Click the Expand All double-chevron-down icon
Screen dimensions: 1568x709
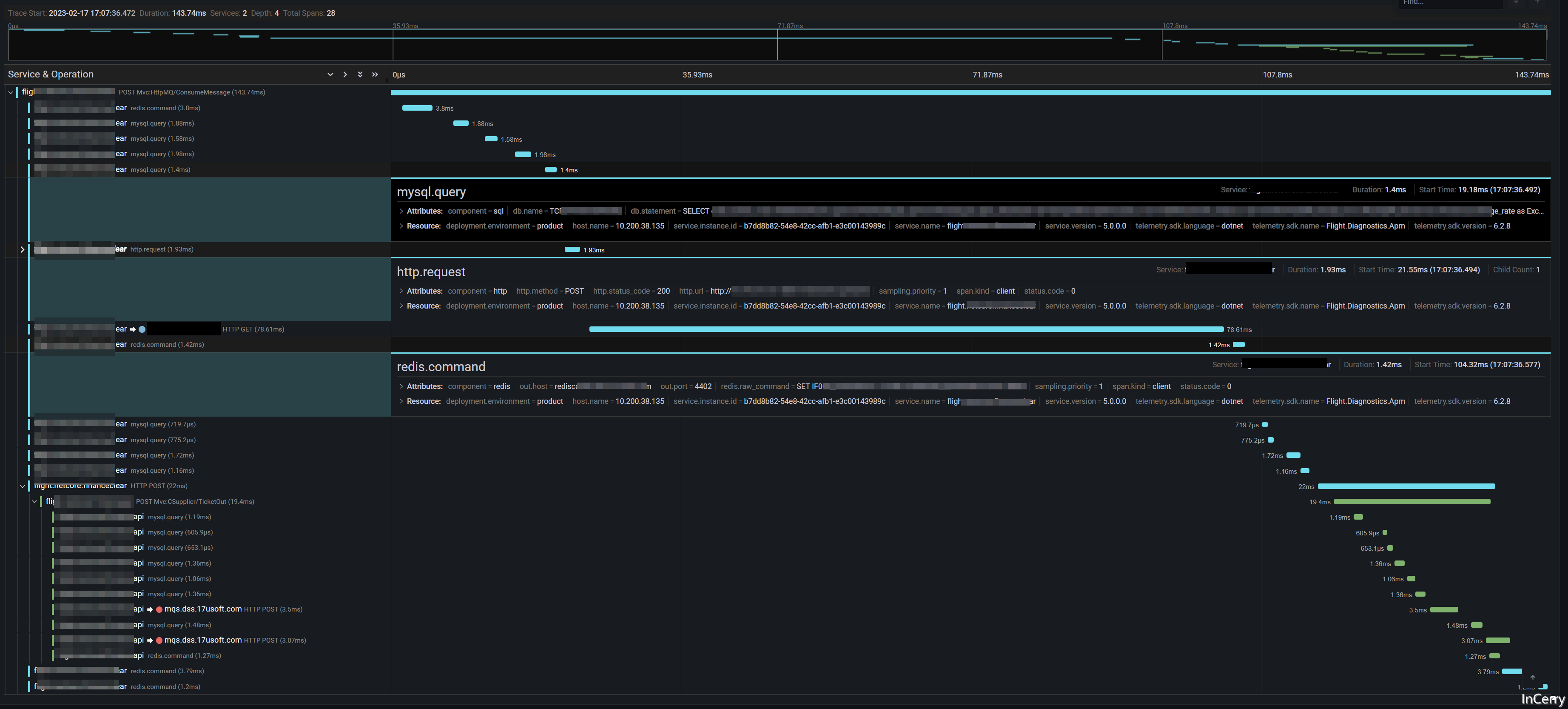(360, 74)
